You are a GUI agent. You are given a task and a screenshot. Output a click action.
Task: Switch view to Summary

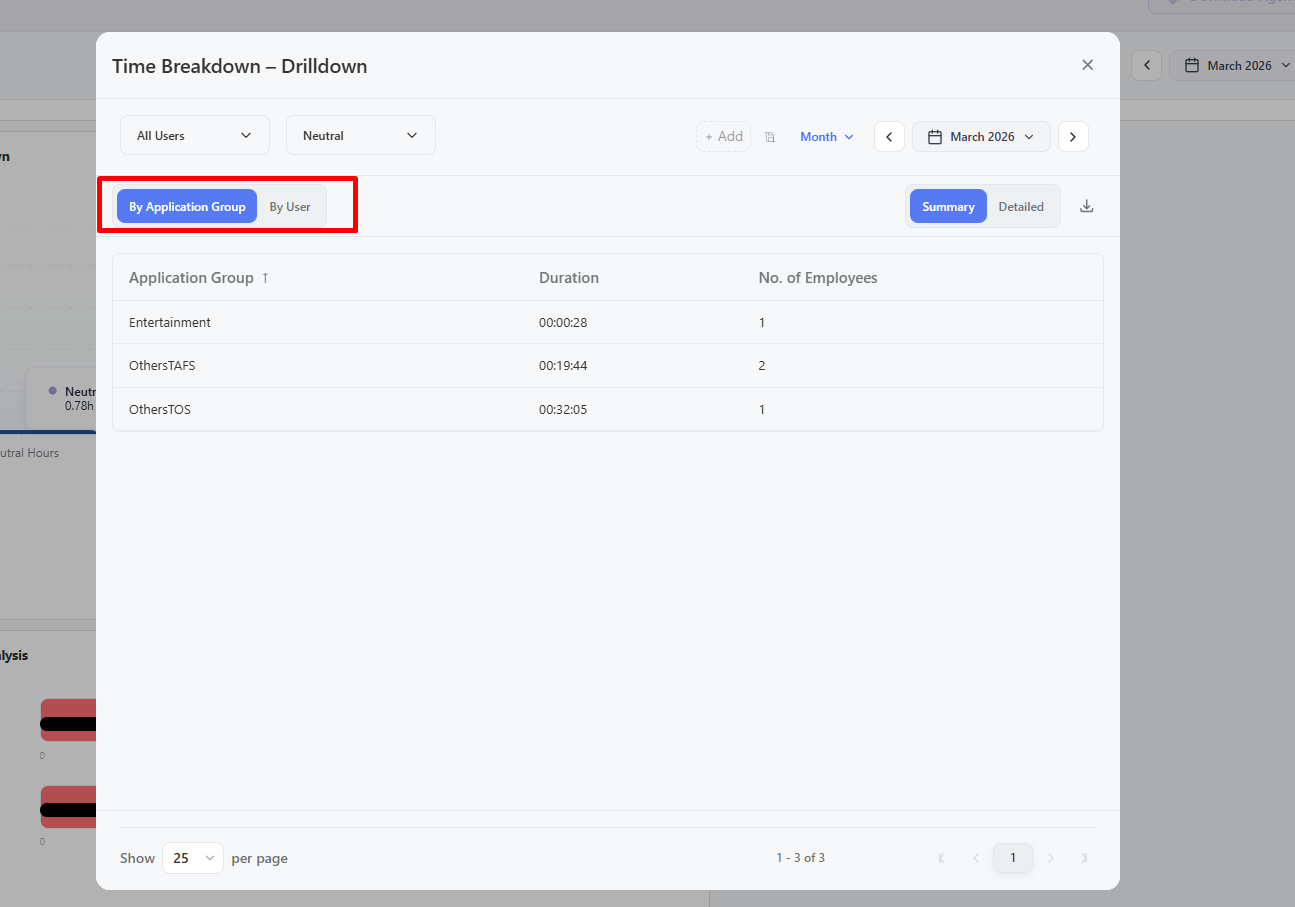(x=948, y=207)
